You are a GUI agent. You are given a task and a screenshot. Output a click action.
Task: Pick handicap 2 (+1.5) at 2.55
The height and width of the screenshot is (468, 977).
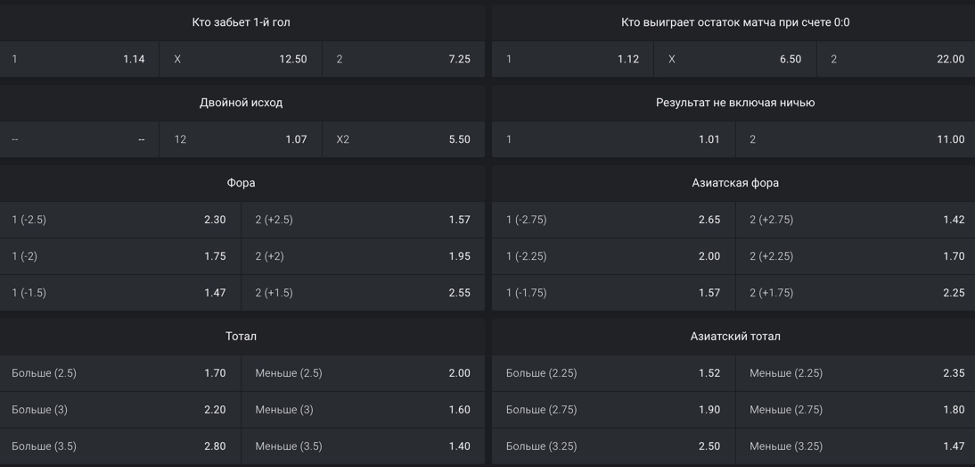[362, 293]
